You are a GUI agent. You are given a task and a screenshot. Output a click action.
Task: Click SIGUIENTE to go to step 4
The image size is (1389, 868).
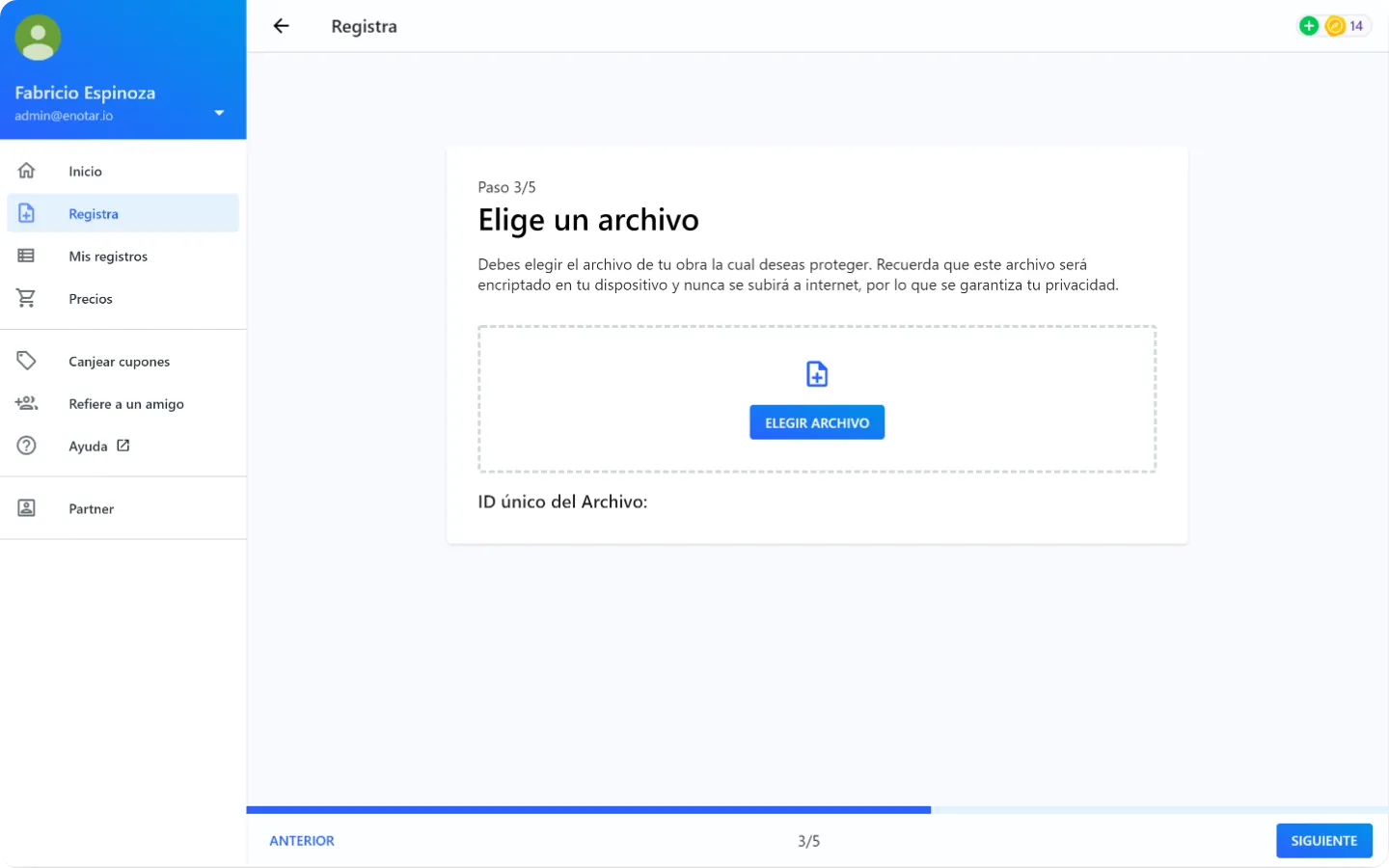[x=1323, y=840]
